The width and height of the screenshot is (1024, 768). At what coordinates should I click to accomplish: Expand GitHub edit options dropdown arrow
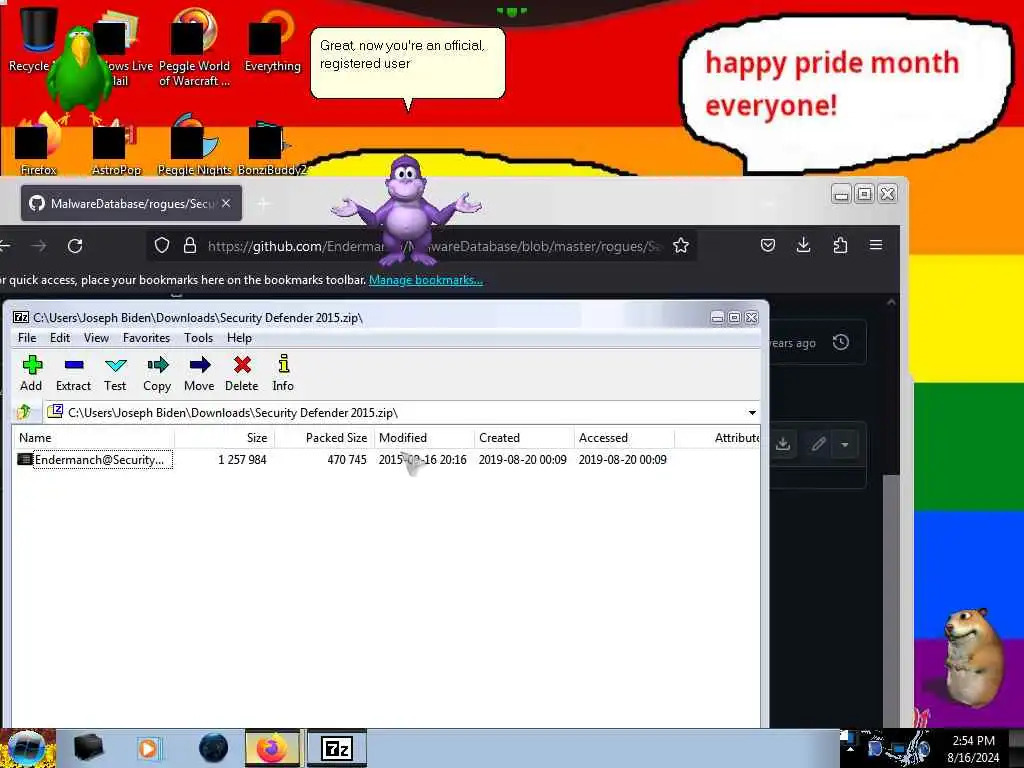coord(845,445)
